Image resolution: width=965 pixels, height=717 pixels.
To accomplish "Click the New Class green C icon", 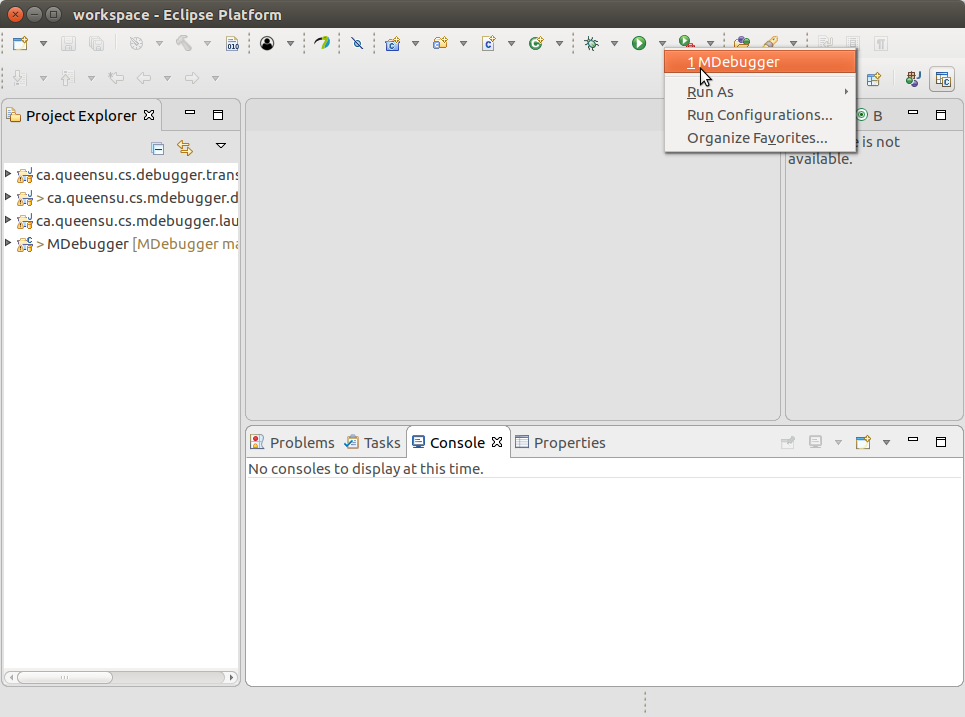I will [536, 43].
